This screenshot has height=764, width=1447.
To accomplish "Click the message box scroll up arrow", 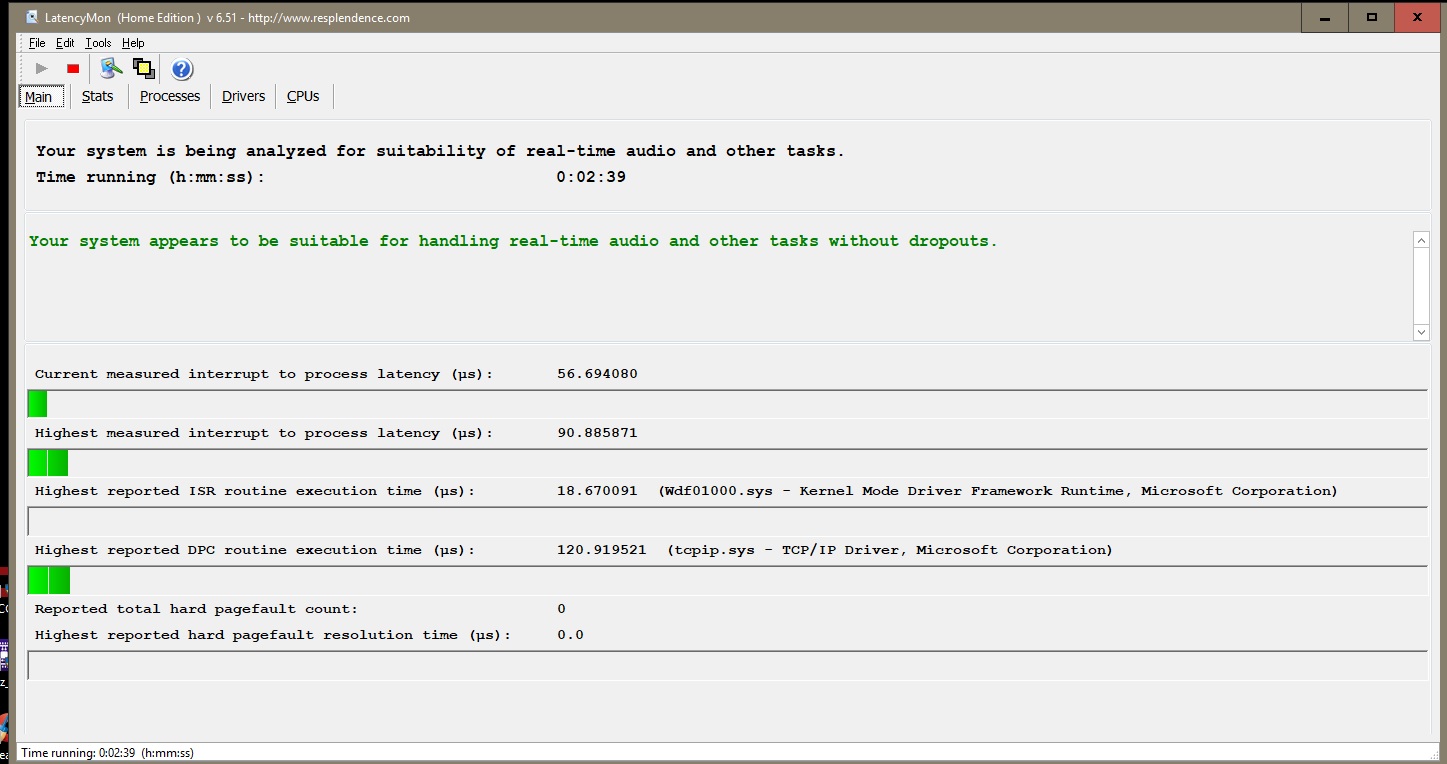I will pyautogui.click(x=1421, y=240).
